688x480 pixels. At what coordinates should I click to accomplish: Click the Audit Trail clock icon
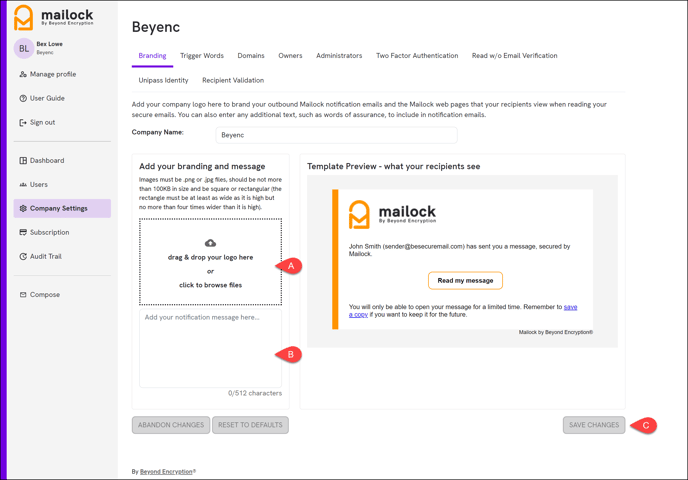coord(23,257)
